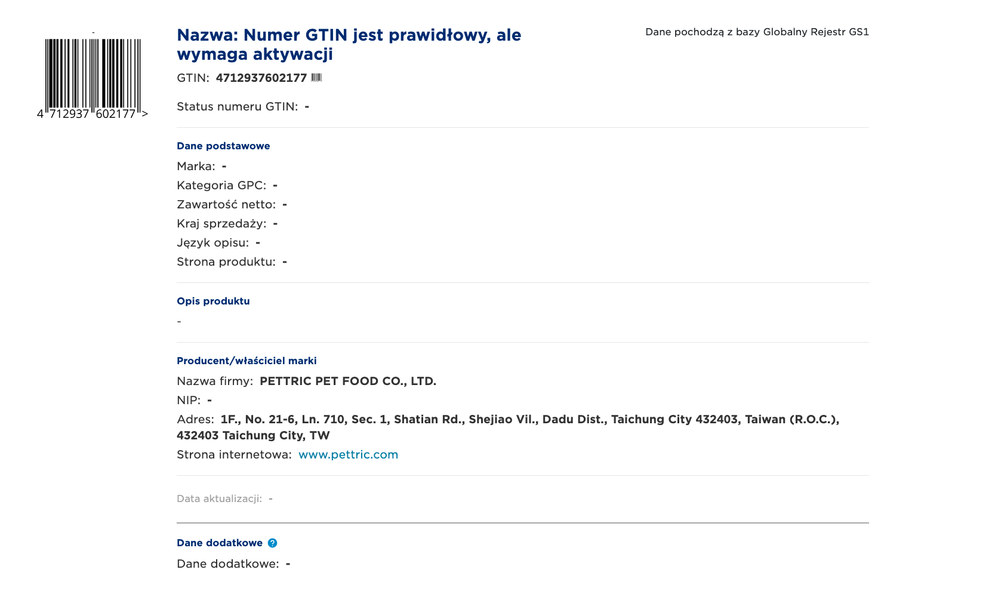The image size is (998, 603).
Task: Click the Globalny Rejestr GS1 source note
Action: click(756, 32)
